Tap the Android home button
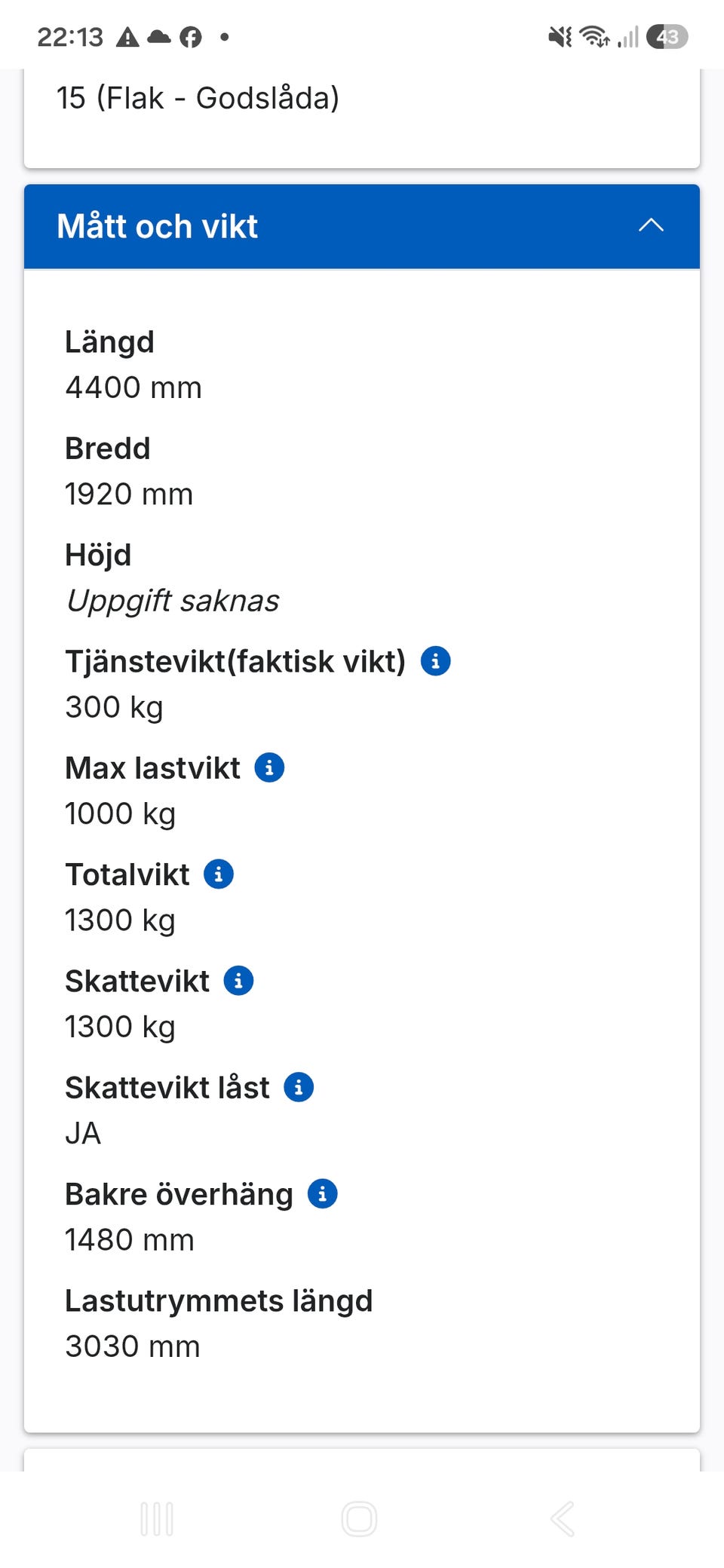The image size is (724, 1568). tap(360, 1519)
